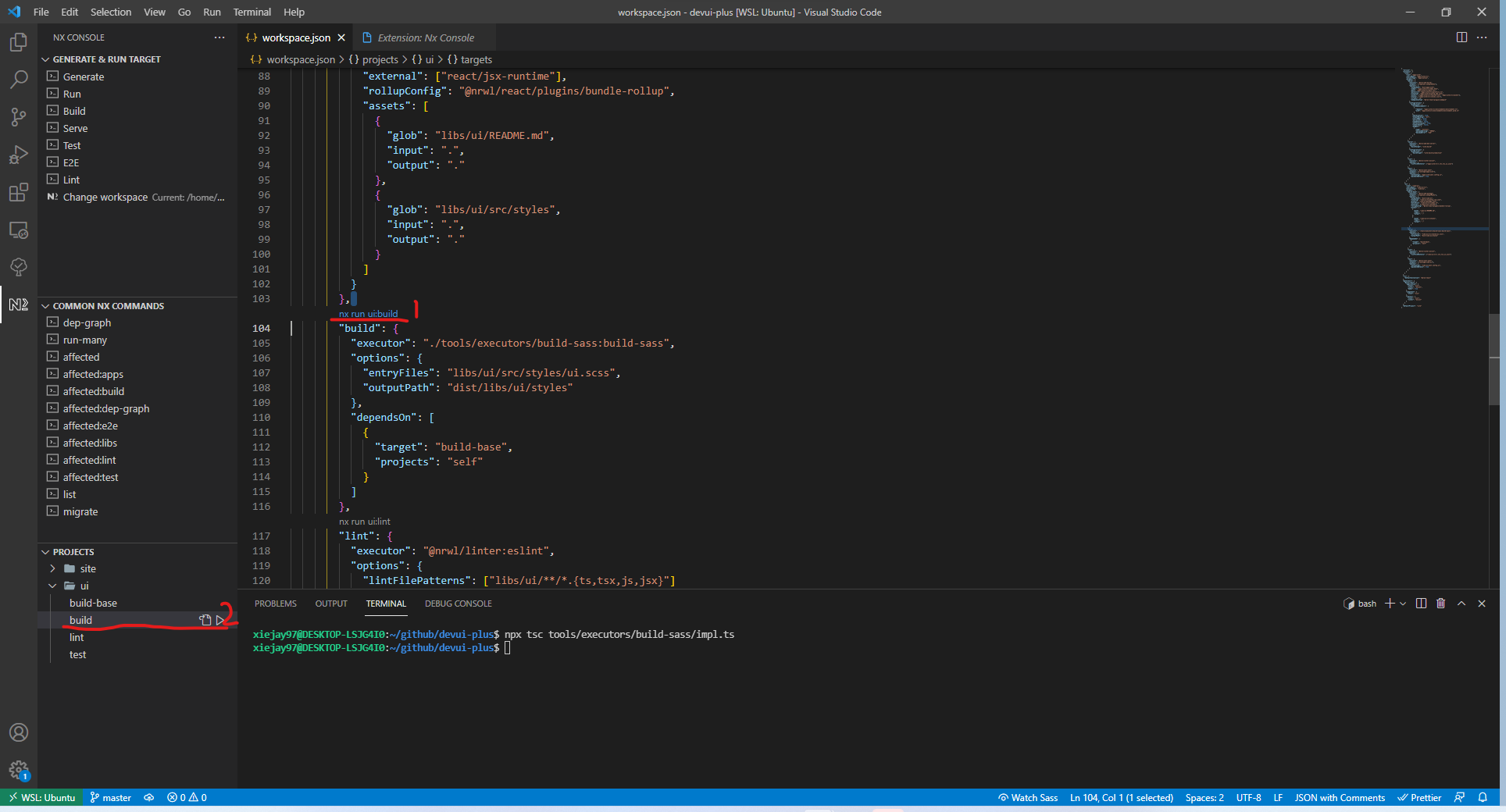This screenshot has height=812, width=1506.
Task: Open the Explorer view in activity bar
Action: pyautogui.click(x=19, y=41)
